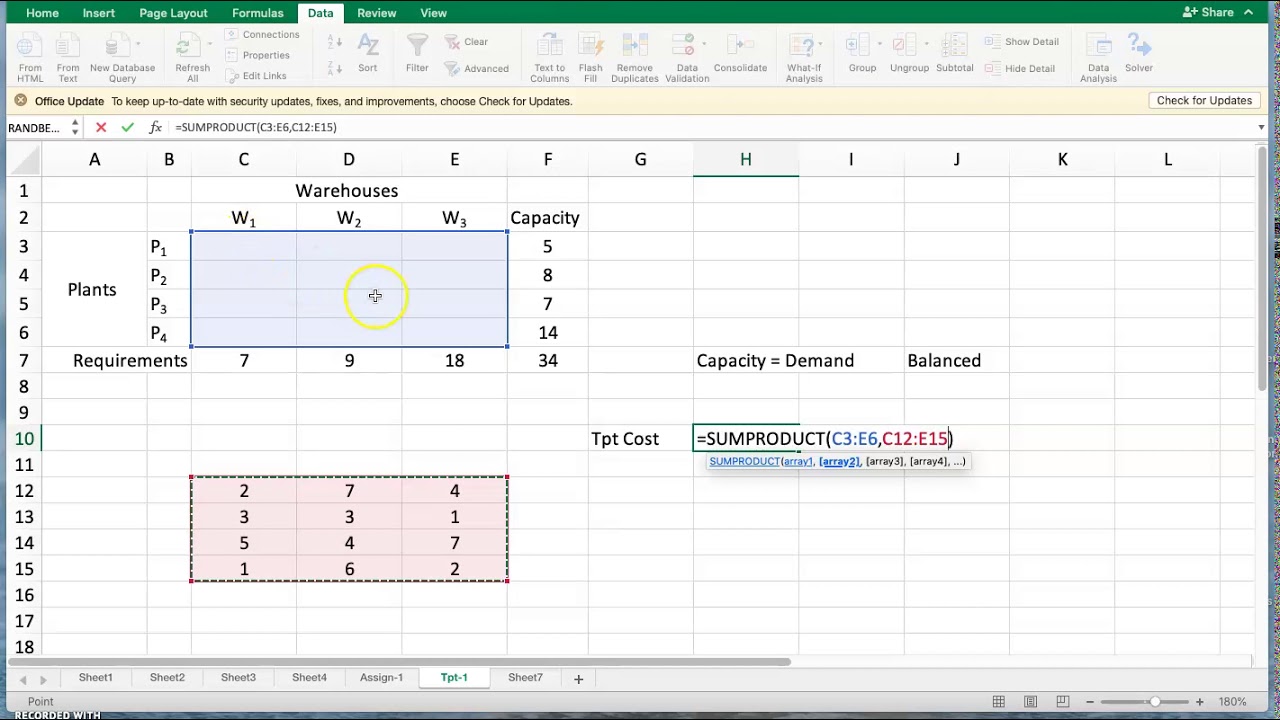The height and width of the screenshot is (720, 1280).
Task: Click the Group icon
Action: [x=862, y=47]
